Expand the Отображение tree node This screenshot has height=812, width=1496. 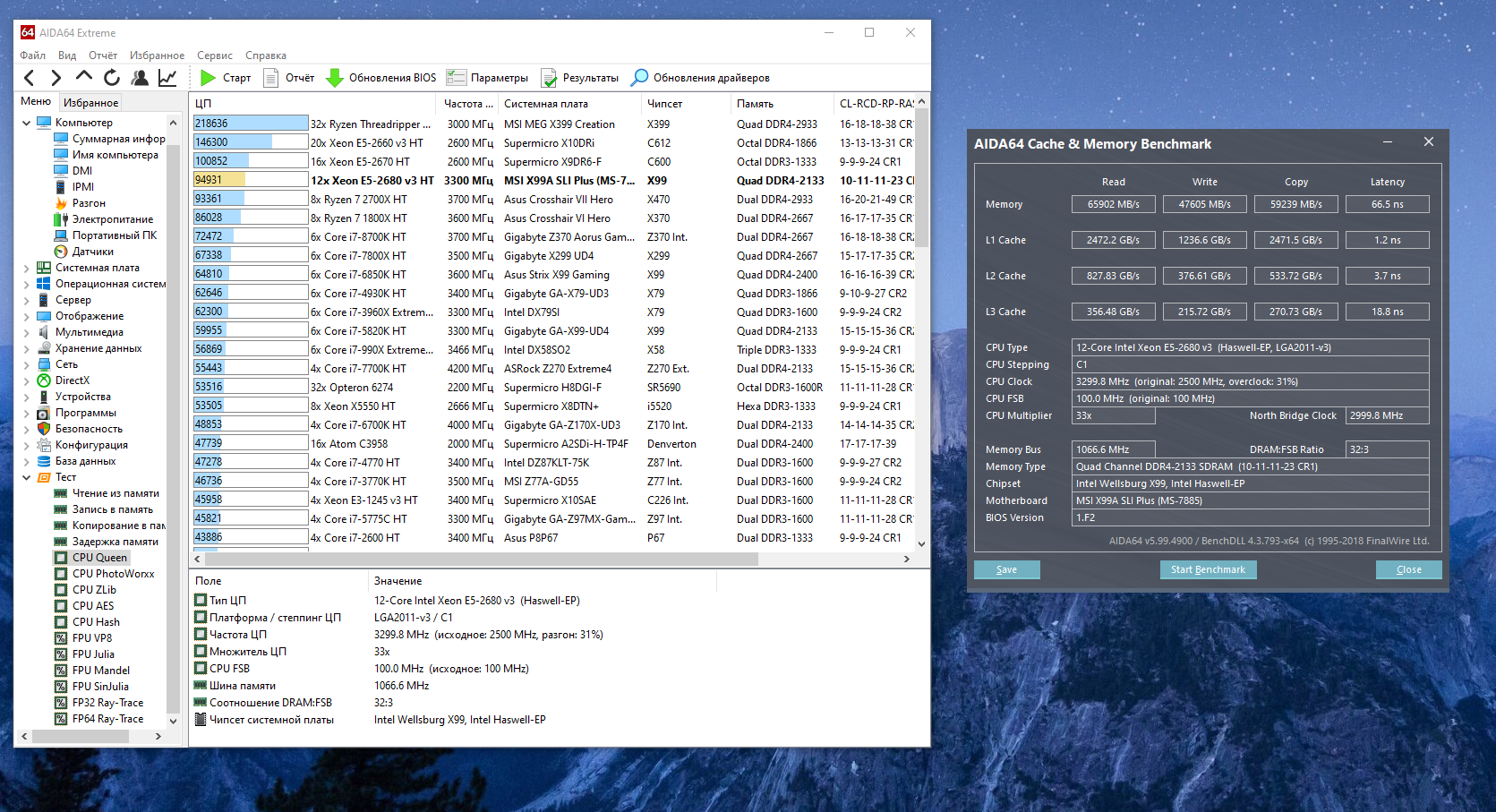[27, 316]
